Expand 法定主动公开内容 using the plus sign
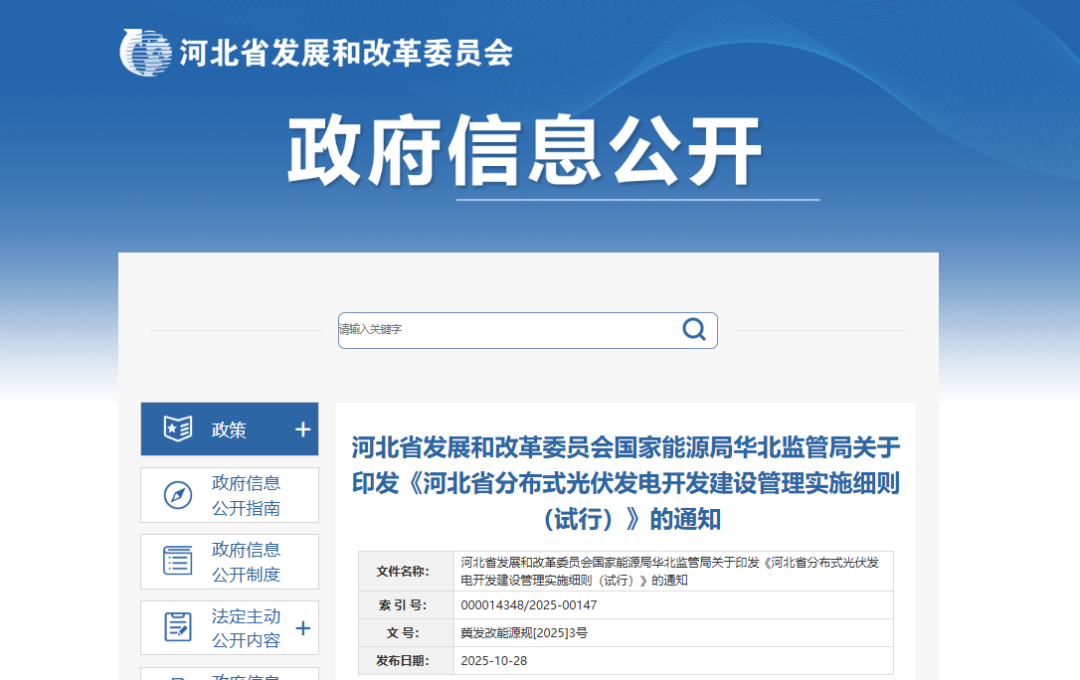1080x680 pixels. (302, 627)
